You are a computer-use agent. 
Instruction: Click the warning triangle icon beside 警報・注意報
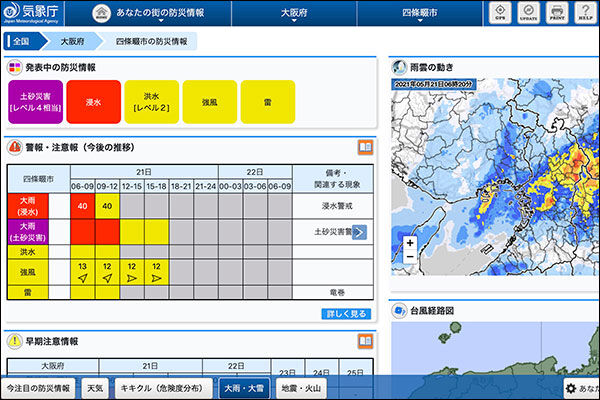pos(15,147)
